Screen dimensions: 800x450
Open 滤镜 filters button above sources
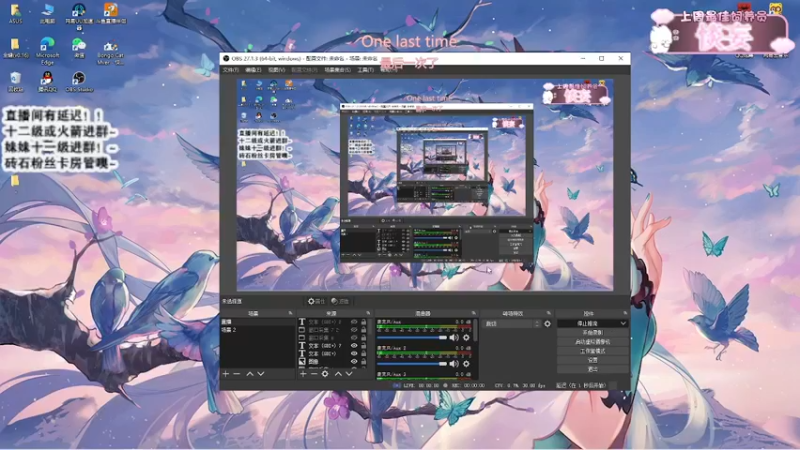[x=340, y=302]
